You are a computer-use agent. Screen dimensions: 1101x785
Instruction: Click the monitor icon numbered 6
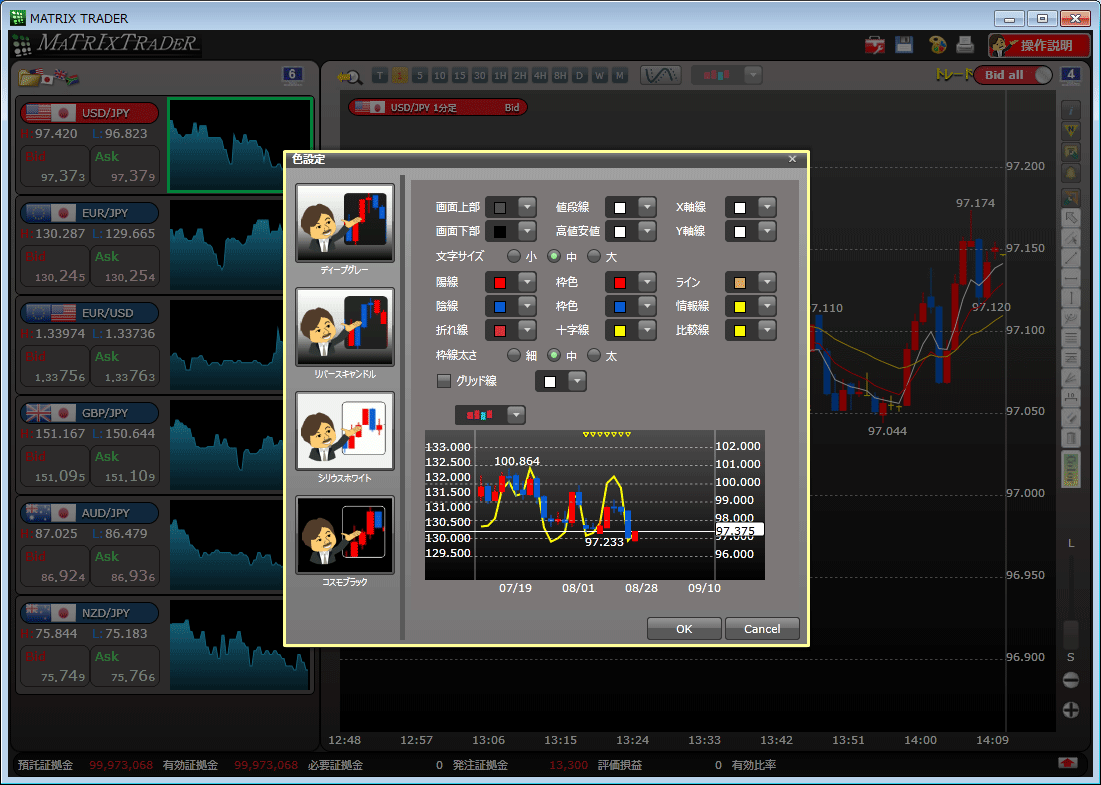coord(292,75)
